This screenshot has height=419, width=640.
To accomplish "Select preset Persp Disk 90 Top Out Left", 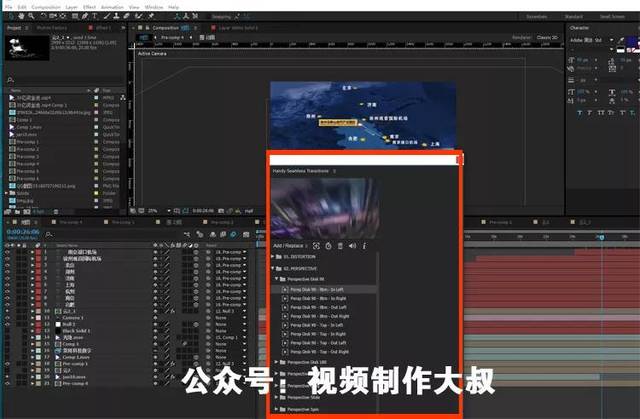I will pos(318,343).
